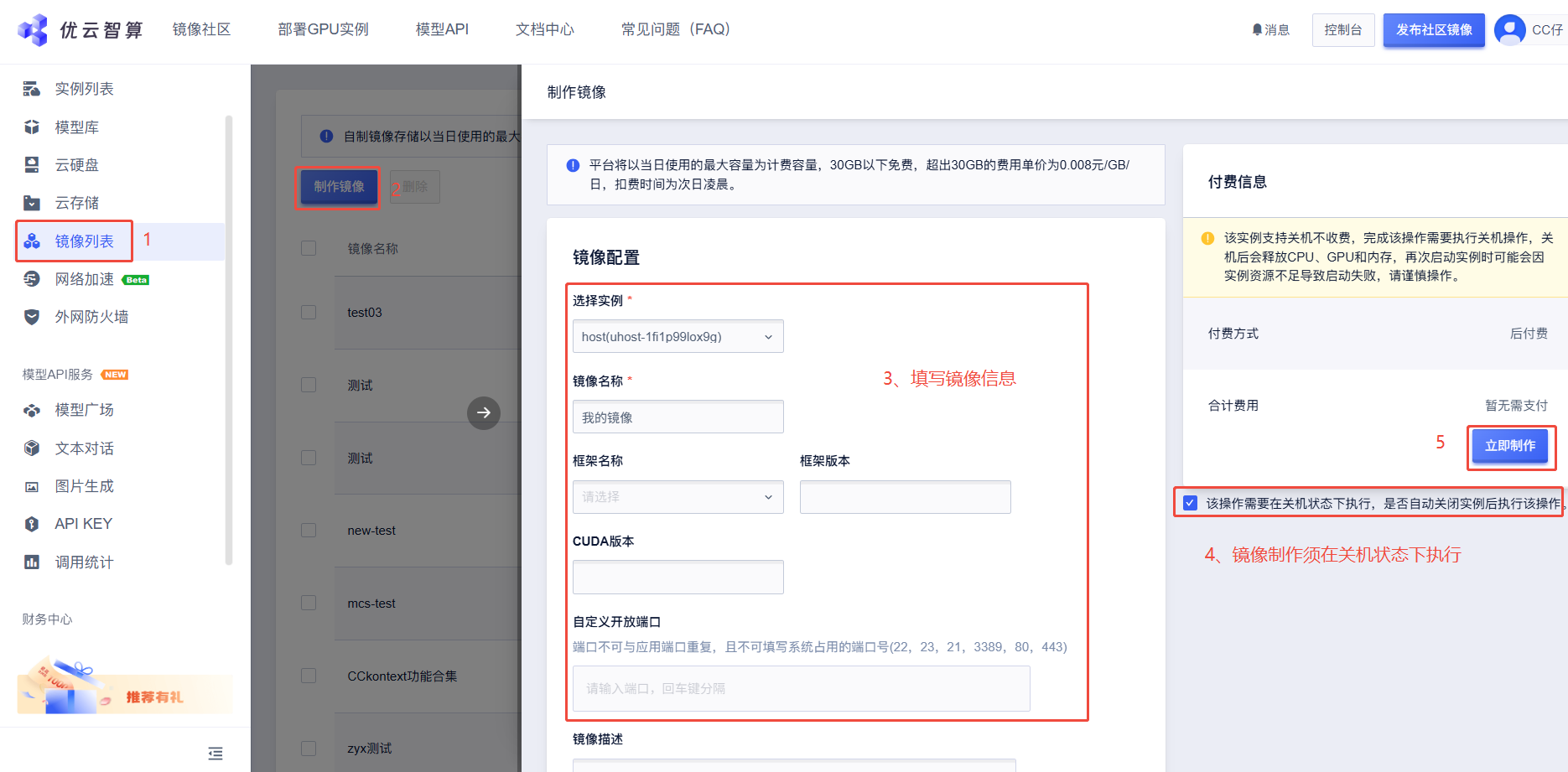Click the CC仔 username in header
The image size is (1568, 772).
[x=1547, y=30]
